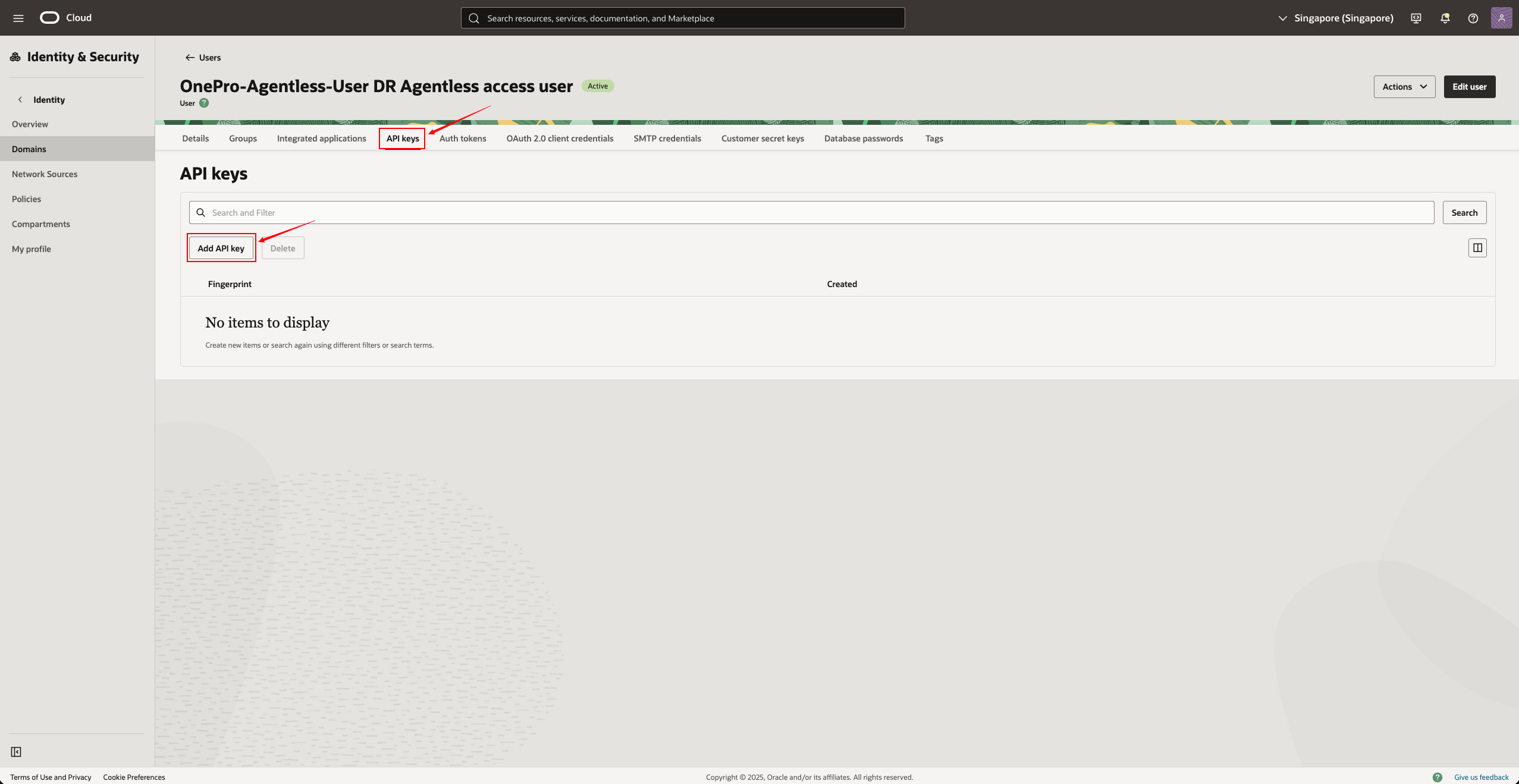
Task: Click the Add API key button
Action: click(x=221, y=248)
